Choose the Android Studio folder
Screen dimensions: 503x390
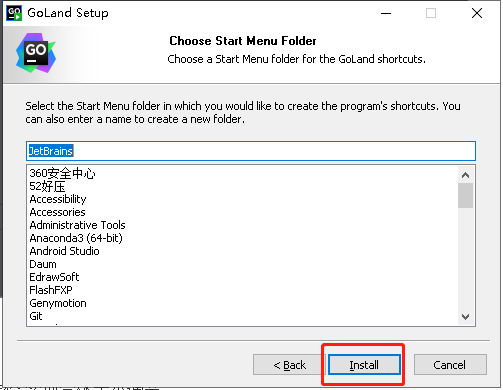click(64, 251)
